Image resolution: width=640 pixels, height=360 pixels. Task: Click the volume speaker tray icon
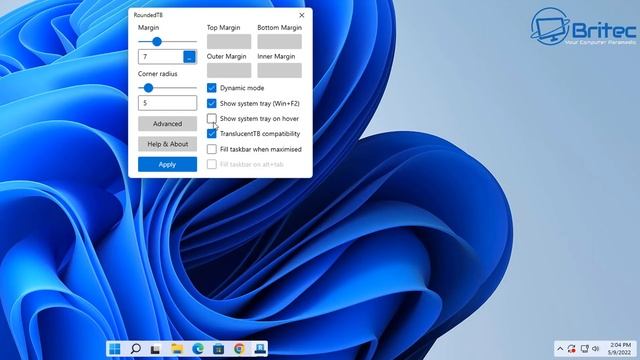pyautogui.click(x=596, y=349)
